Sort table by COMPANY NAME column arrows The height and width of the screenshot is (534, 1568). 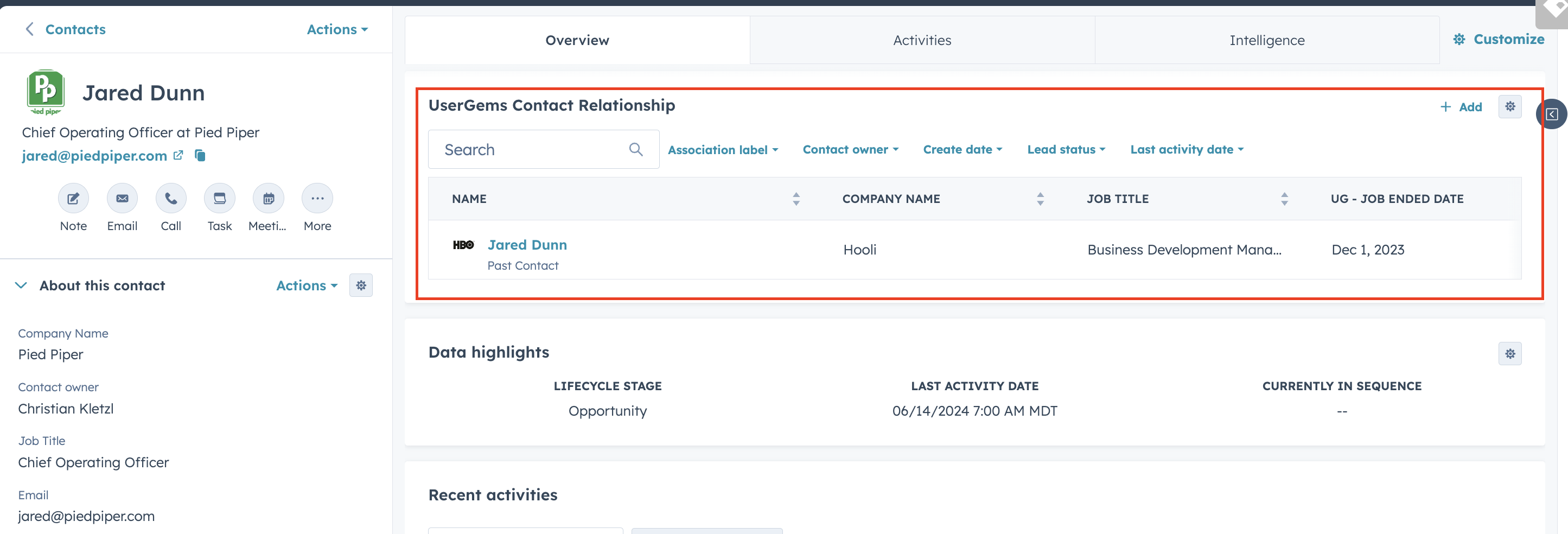pos(1040,199)
